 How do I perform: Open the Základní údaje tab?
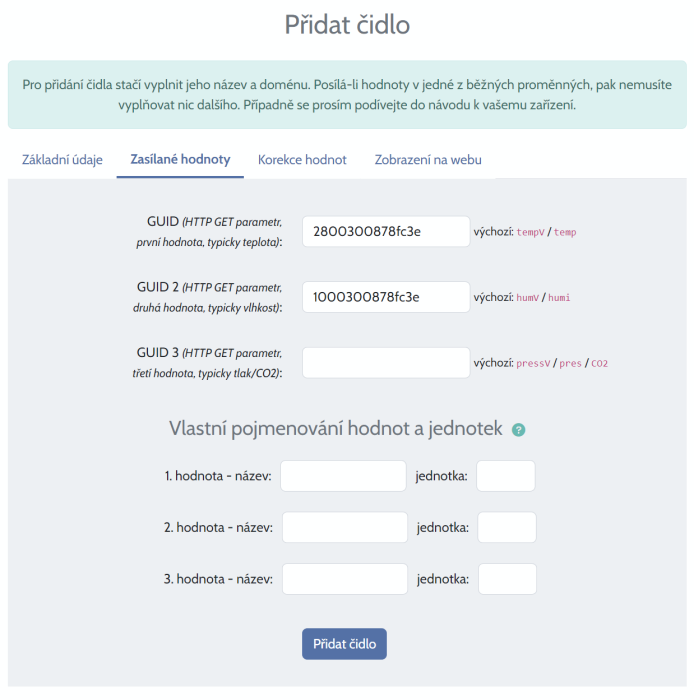[x=62, y=160]
